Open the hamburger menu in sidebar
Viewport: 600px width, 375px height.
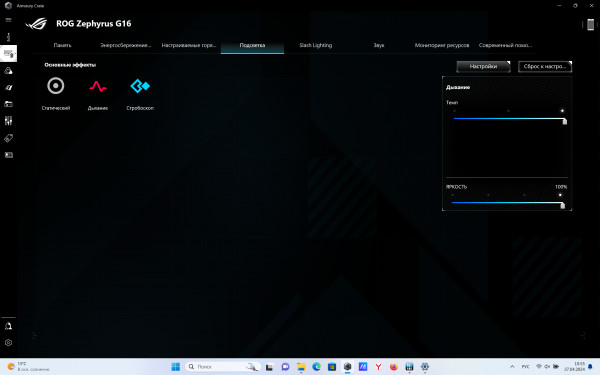[8, 20]
